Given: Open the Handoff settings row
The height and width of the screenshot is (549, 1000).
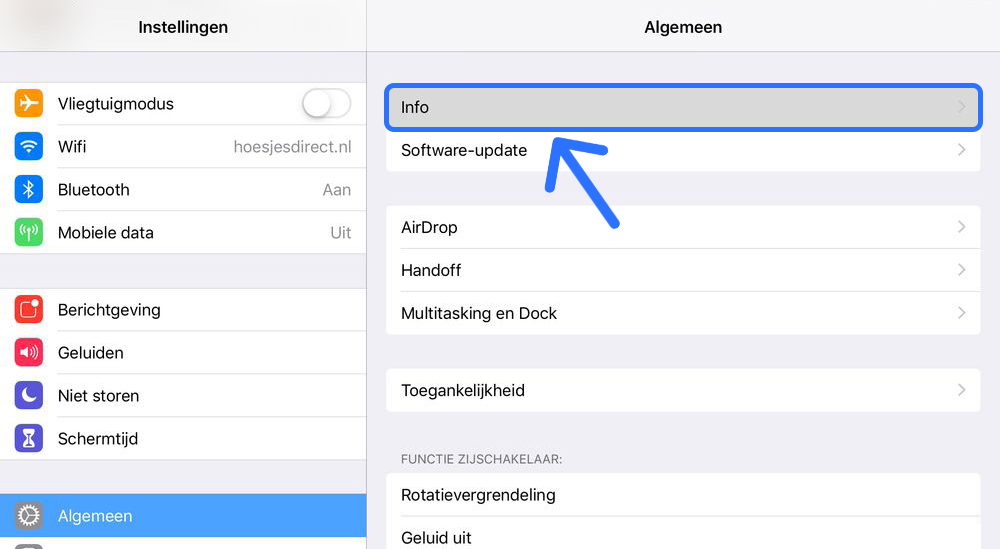Looking at the screenshot, I should pyautogui.click(x=683, y=270).
